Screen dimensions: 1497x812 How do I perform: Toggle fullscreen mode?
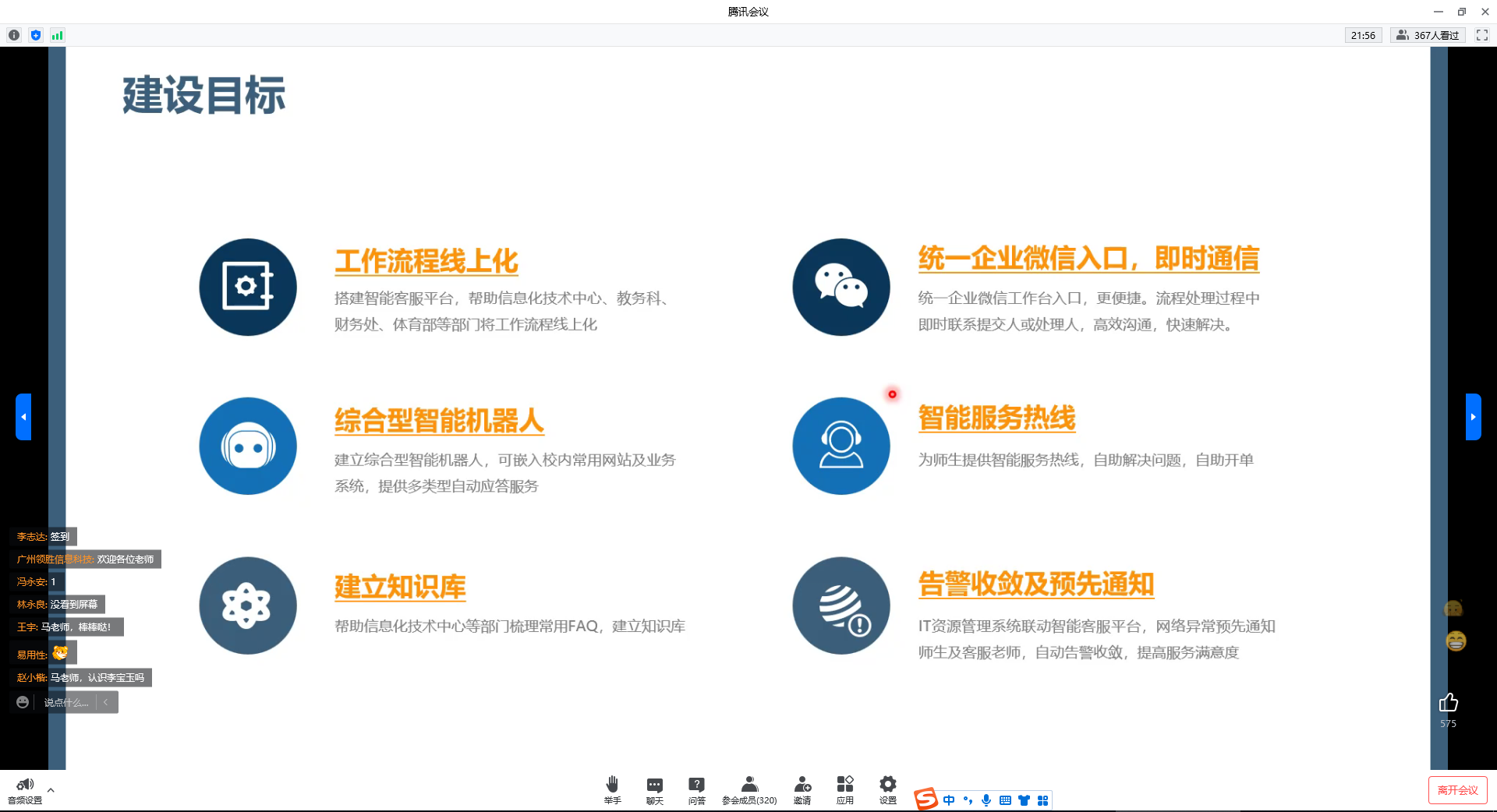pyautogui.click(x=1482, y=35)
